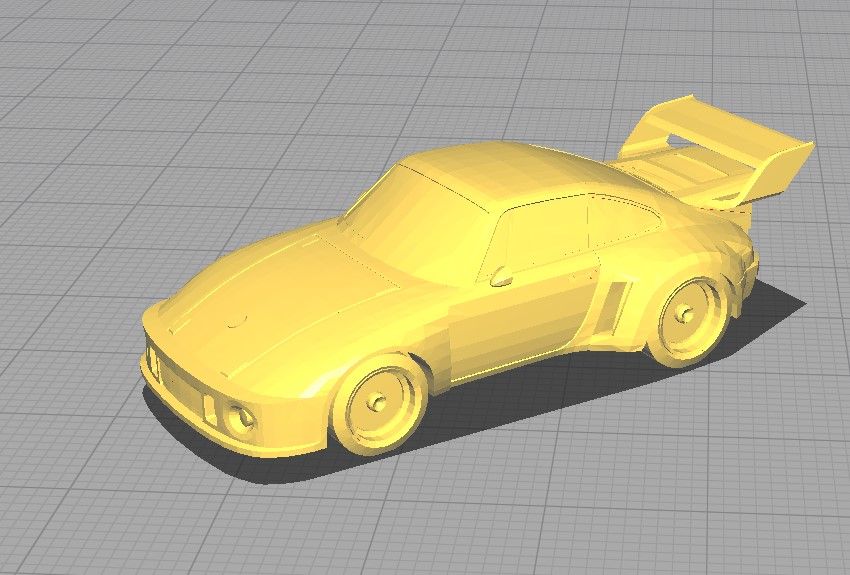Click the rectangular front turn signal

pyautogui.click(x=209, y=406)
